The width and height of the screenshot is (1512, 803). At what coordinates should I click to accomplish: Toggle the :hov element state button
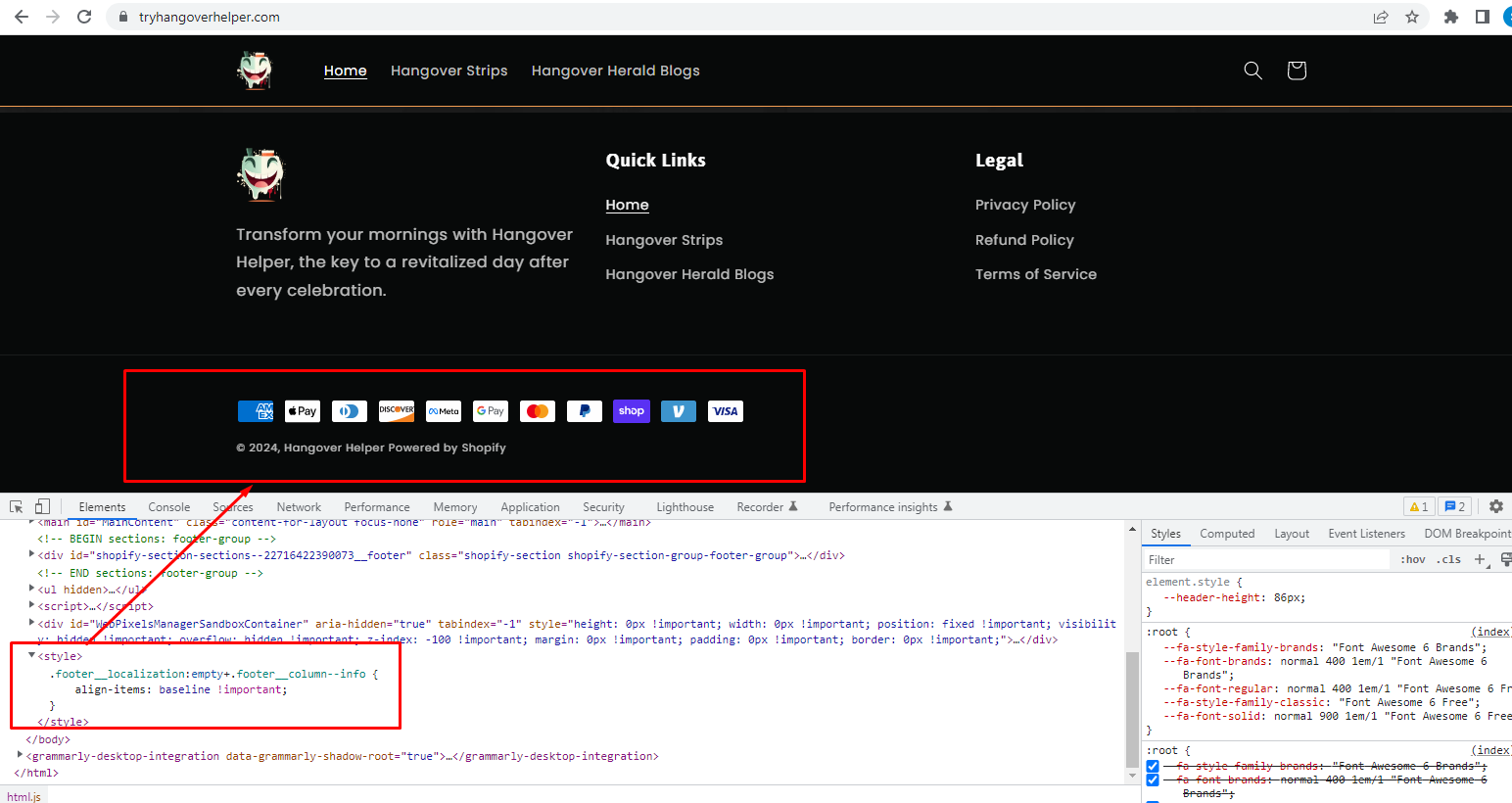pos(1413,560)
